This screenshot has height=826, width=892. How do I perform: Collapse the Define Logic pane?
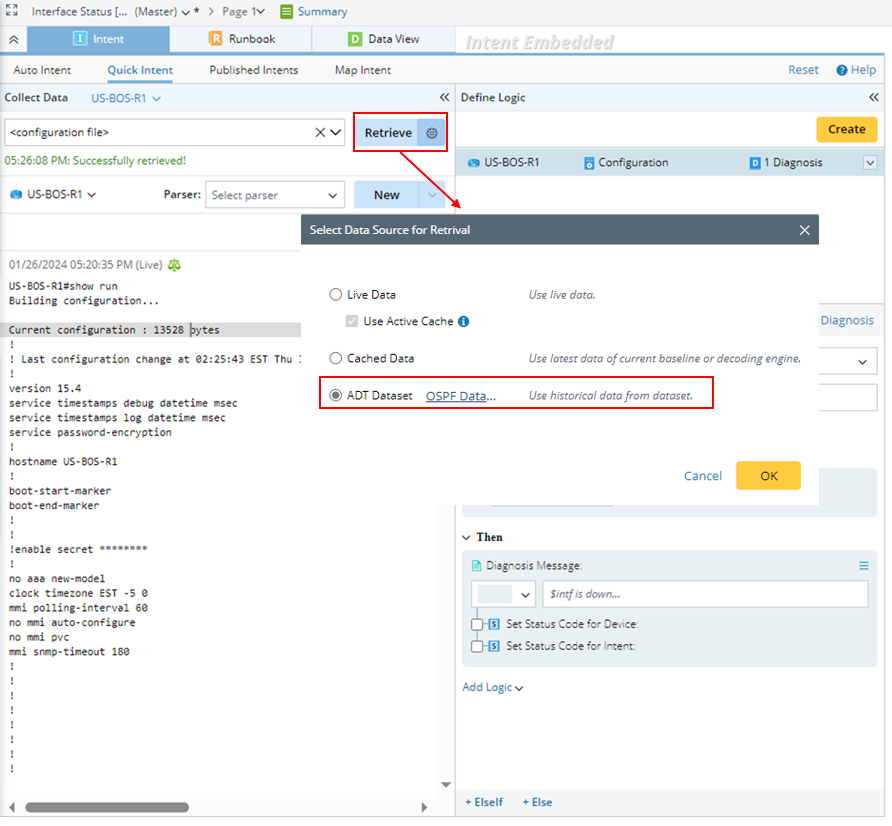click(875, 98)
